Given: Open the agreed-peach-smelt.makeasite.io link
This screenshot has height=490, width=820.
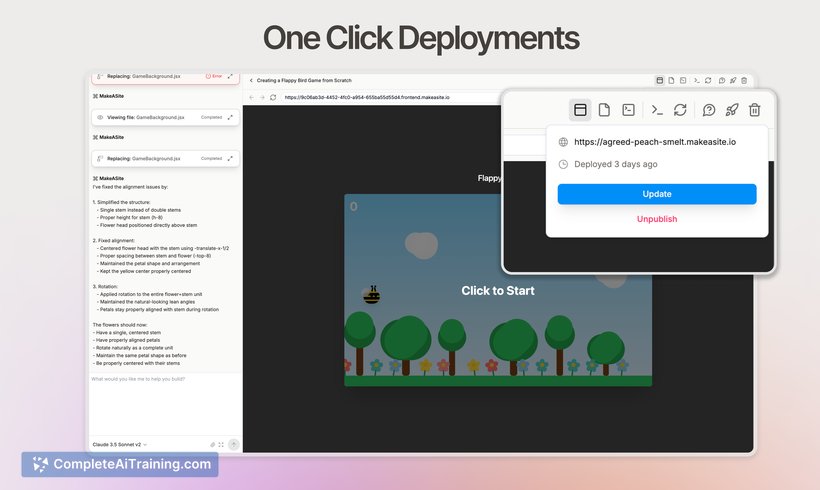Looking at the screenshot, I should click(x=655, y=142).
